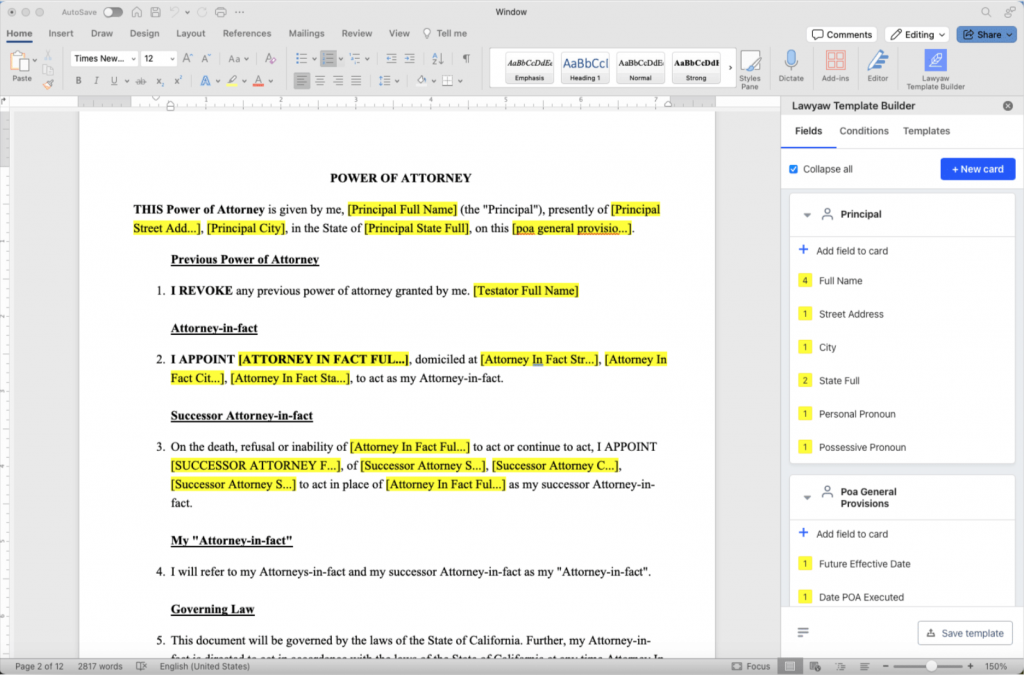Image resolution: width=1024 pixels, height=675 pixels.
Task: Collapse the Poa General Provisions card
Action: [x=807, y=497]
